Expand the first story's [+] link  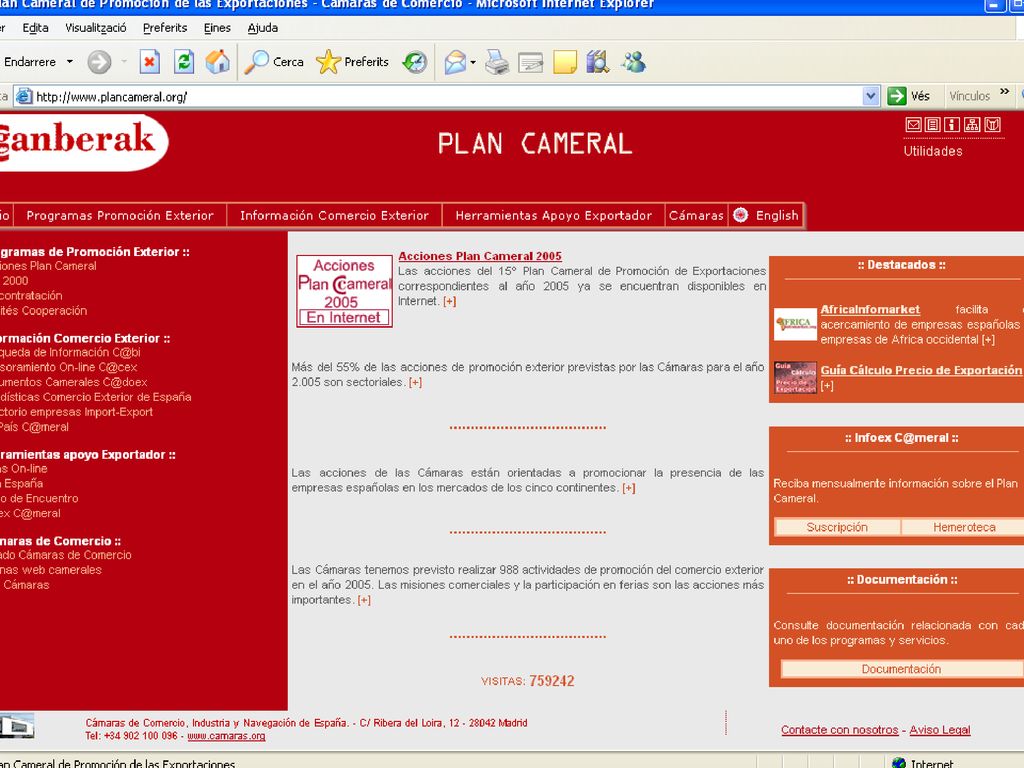click(450, 301)
